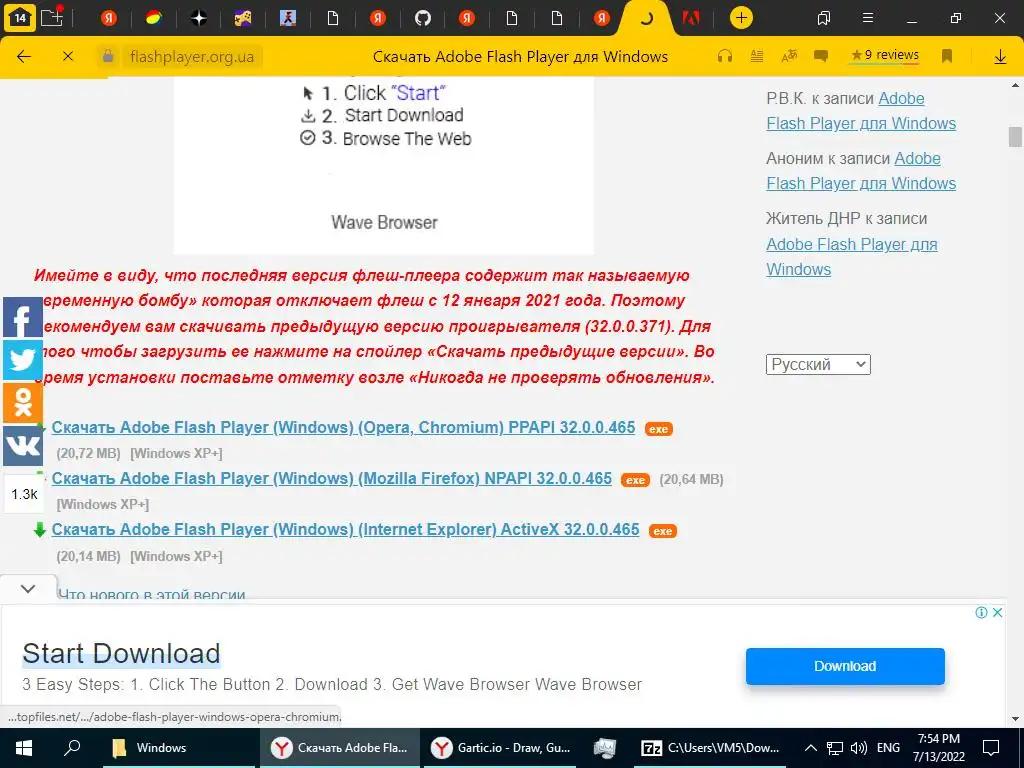Click the page translate icon
This screenshot has height=768, width=1024.
[x=789, y=56]
